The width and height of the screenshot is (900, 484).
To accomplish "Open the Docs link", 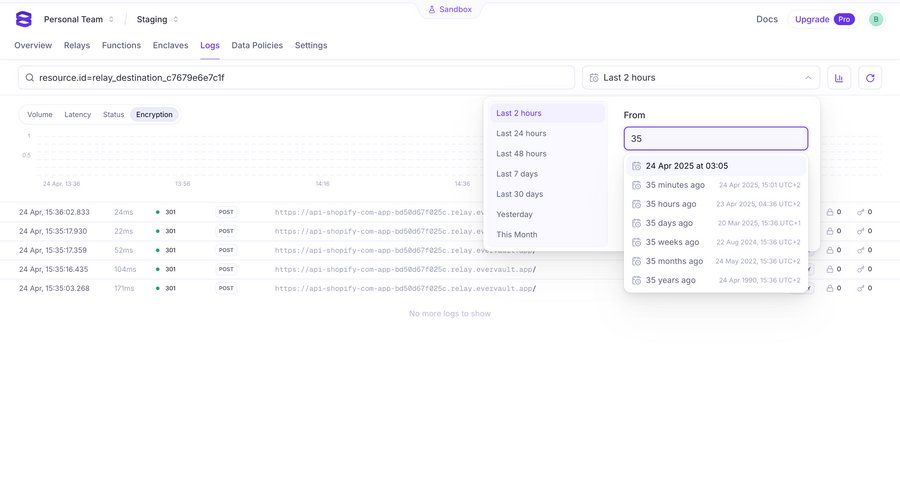I will tap(767, 19).
